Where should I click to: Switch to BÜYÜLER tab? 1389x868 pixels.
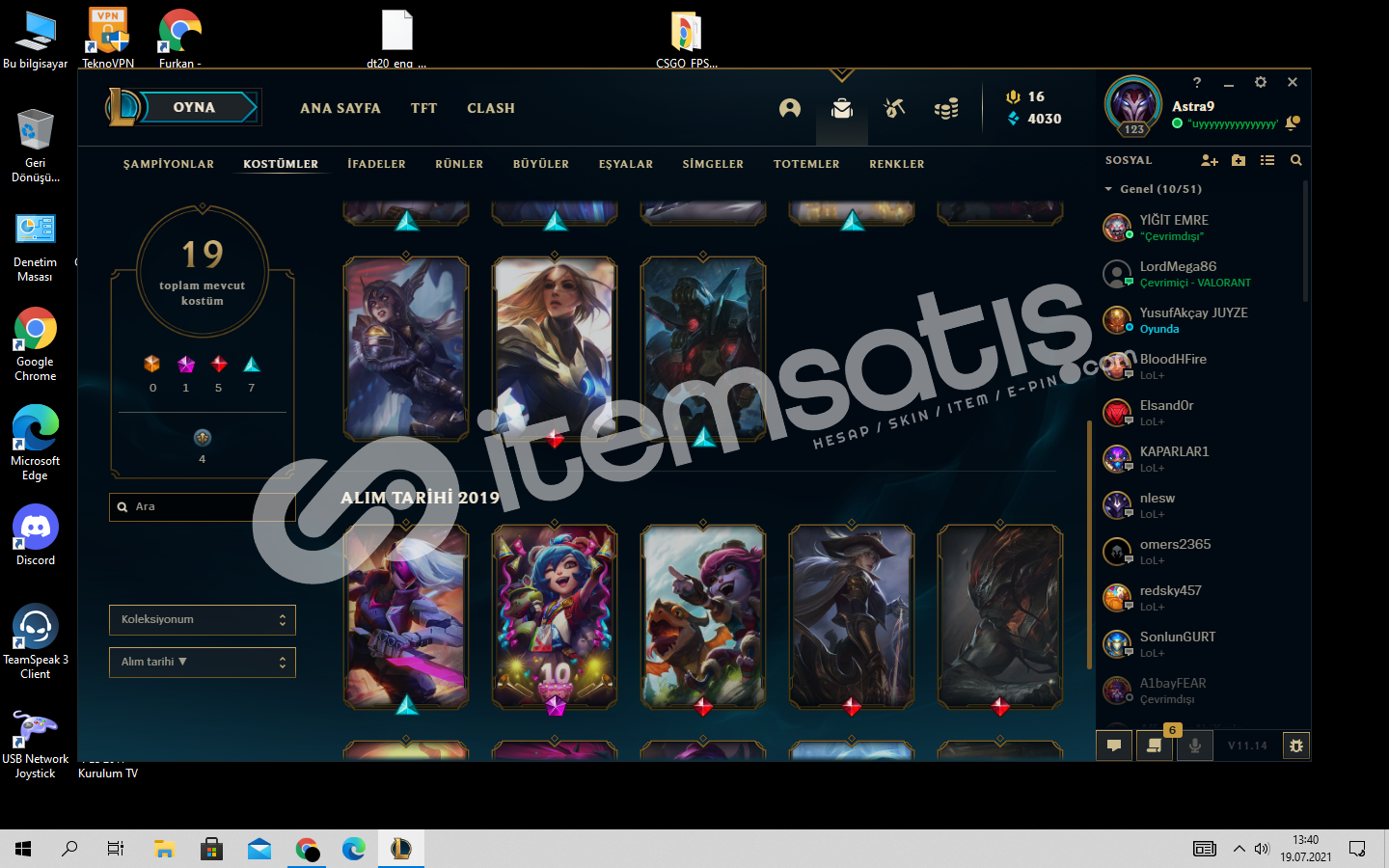point(541,164)
